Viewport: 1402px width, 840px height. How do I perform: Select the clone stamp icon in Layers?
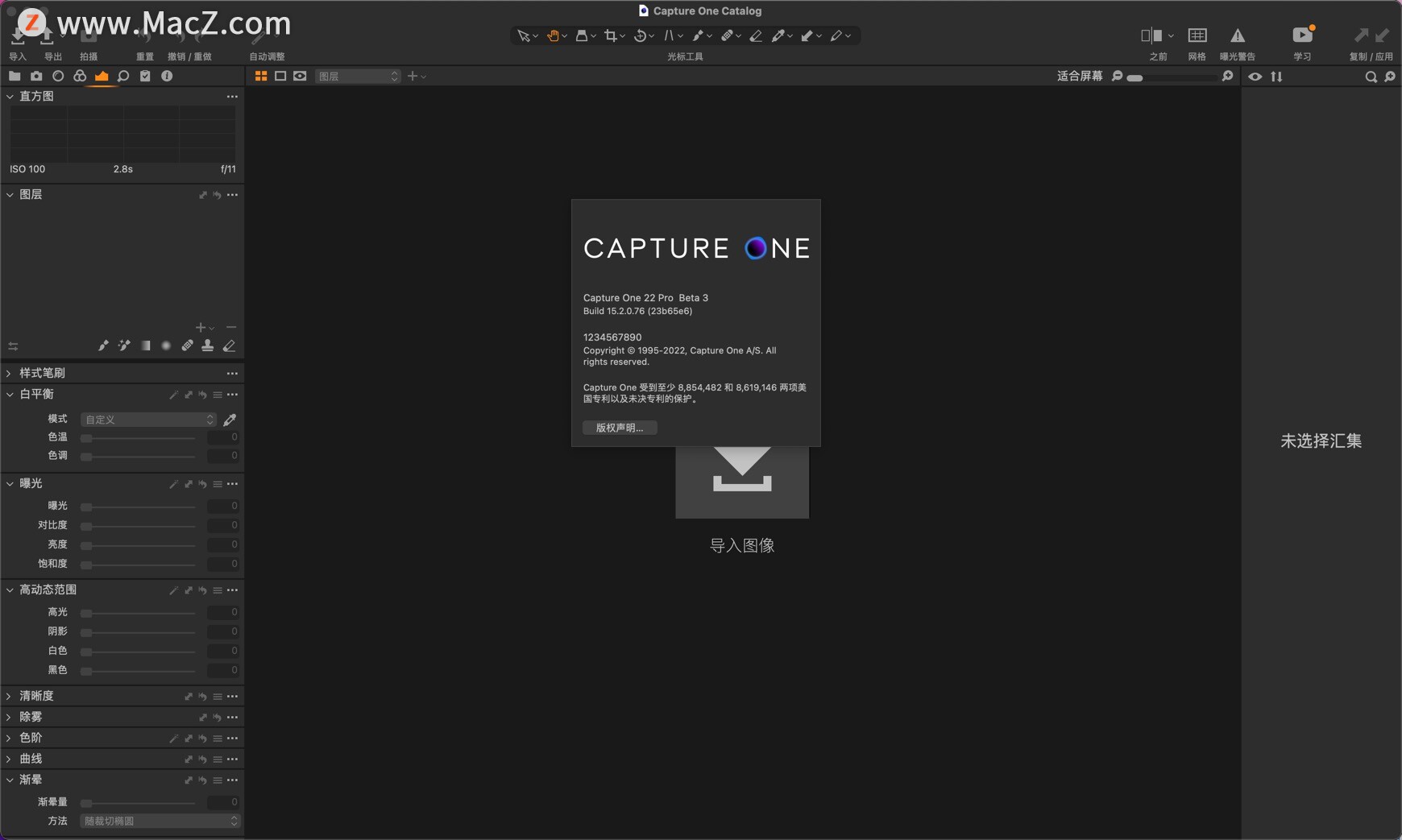click(x=208, y=346)
